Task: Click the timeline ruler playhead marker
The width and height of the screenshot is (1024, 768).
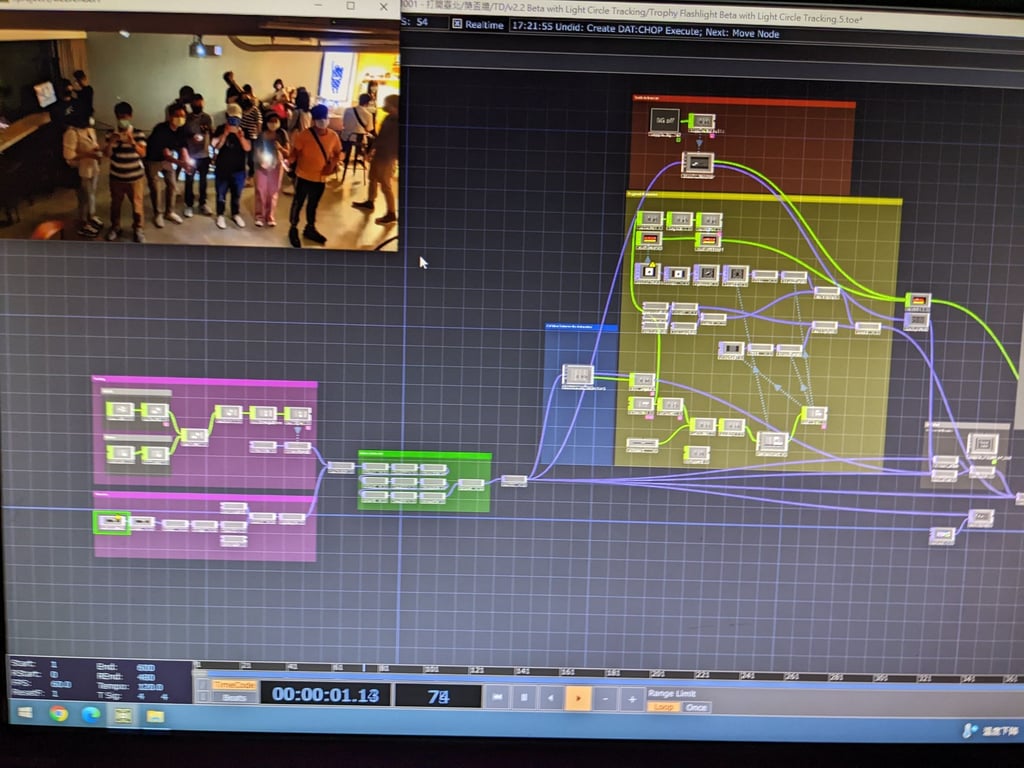Action: pyautogui.click(x=364, y=667)
